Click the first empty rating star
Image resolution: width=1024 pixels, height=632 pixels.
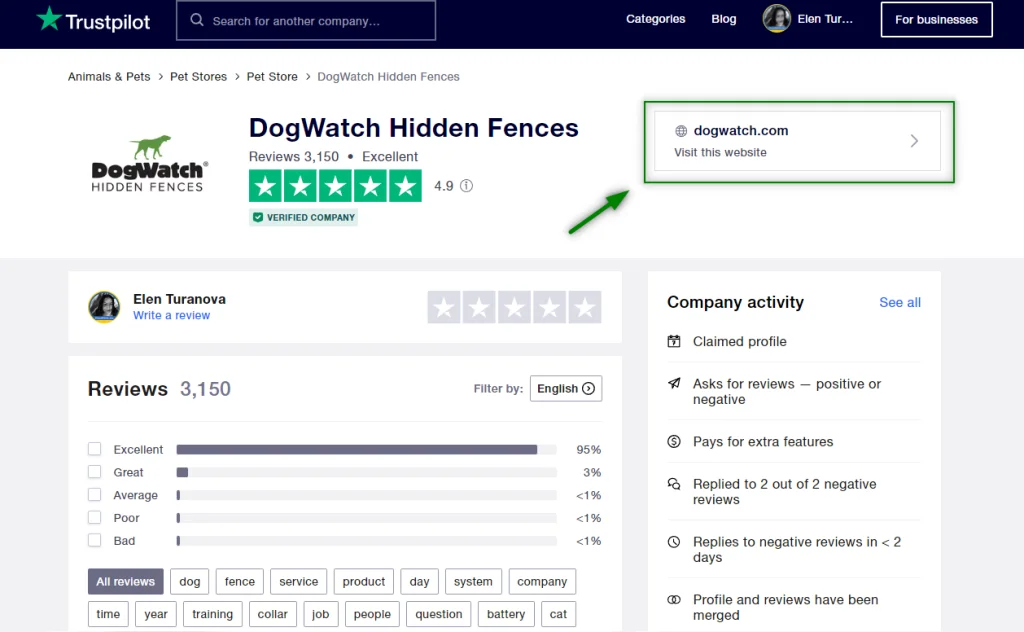click(x=444, y=307)
